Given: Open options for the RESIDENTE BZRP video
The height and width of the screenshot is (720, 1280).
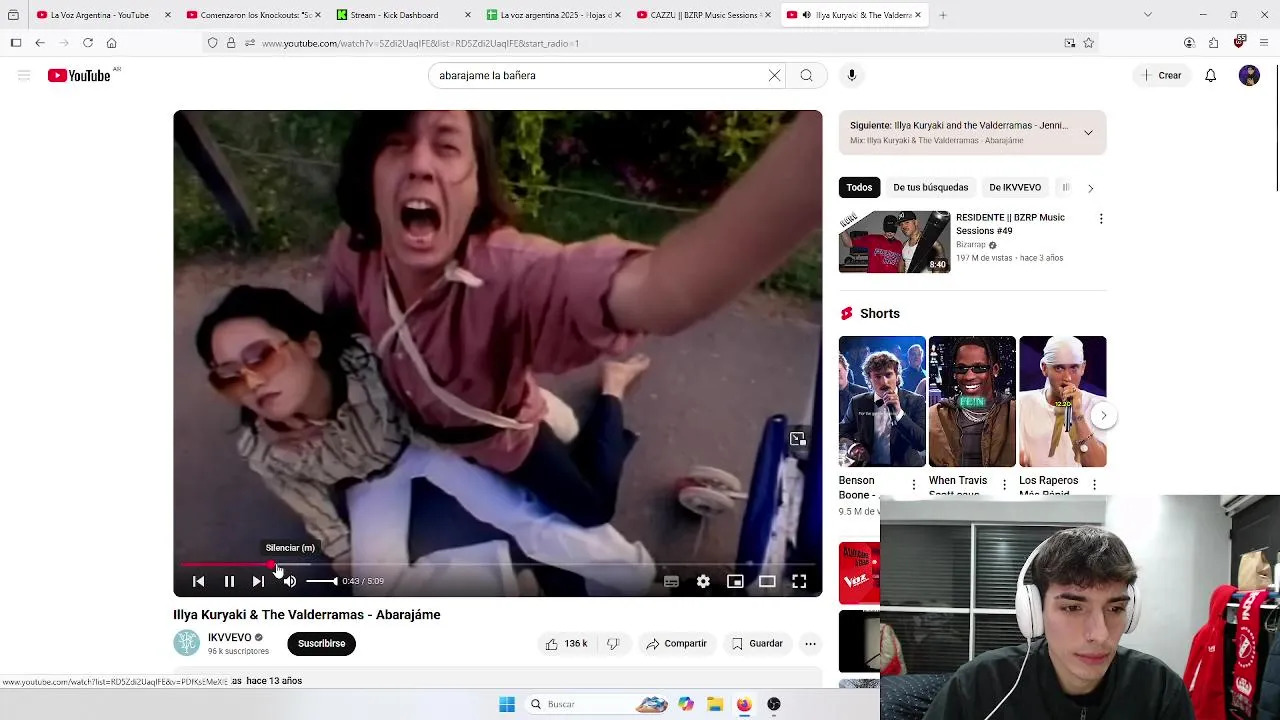Looking at the screenshot, I should click(x=1101, y=219).
